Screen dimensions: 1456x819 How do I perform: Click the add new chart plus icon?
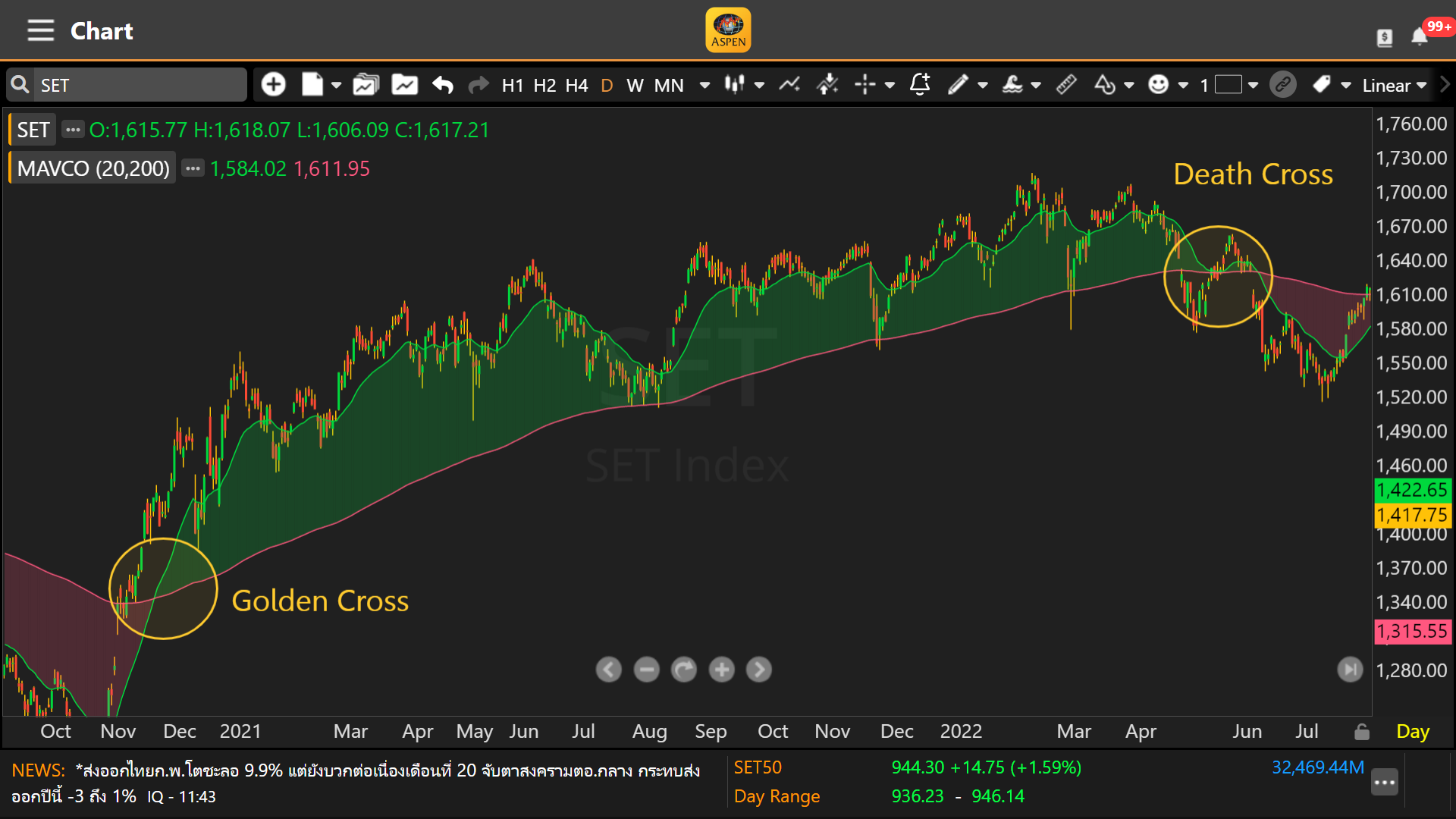point(274,85)
